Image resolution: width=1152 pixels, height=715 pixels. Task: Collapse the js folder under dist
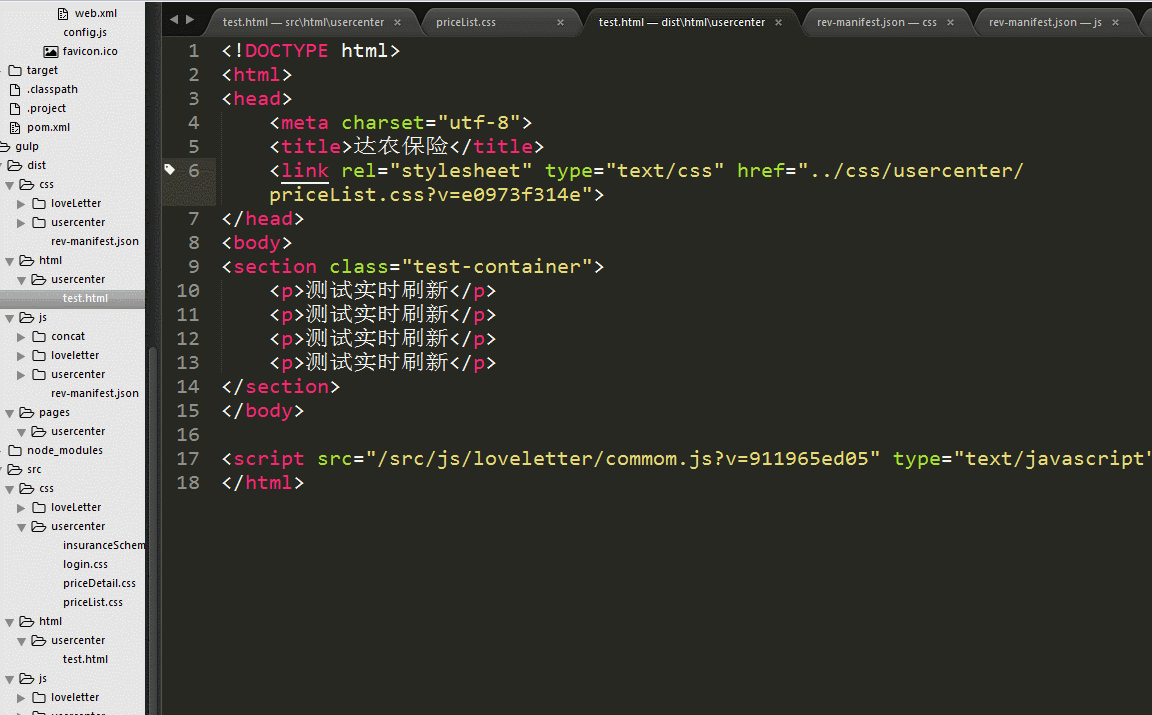pos(10,318)
